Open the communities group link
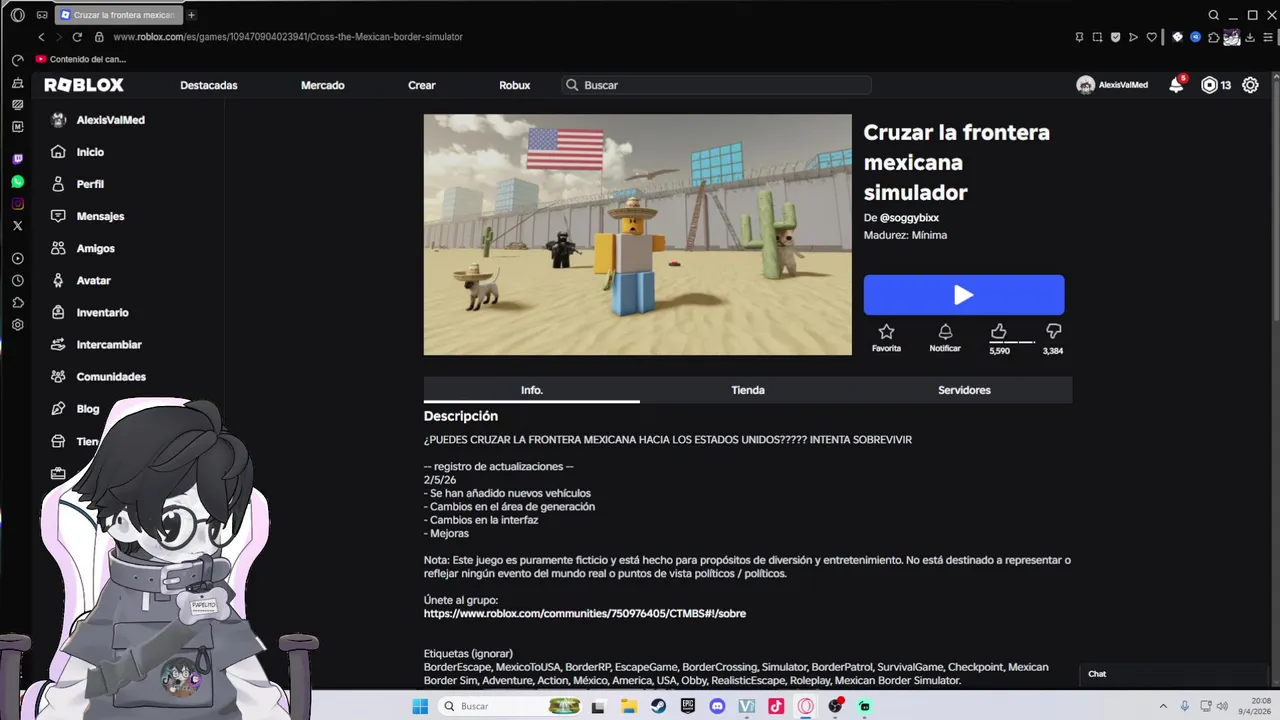Image resolution: width=1280 pixels, height=720 pixels. (585, 613)
